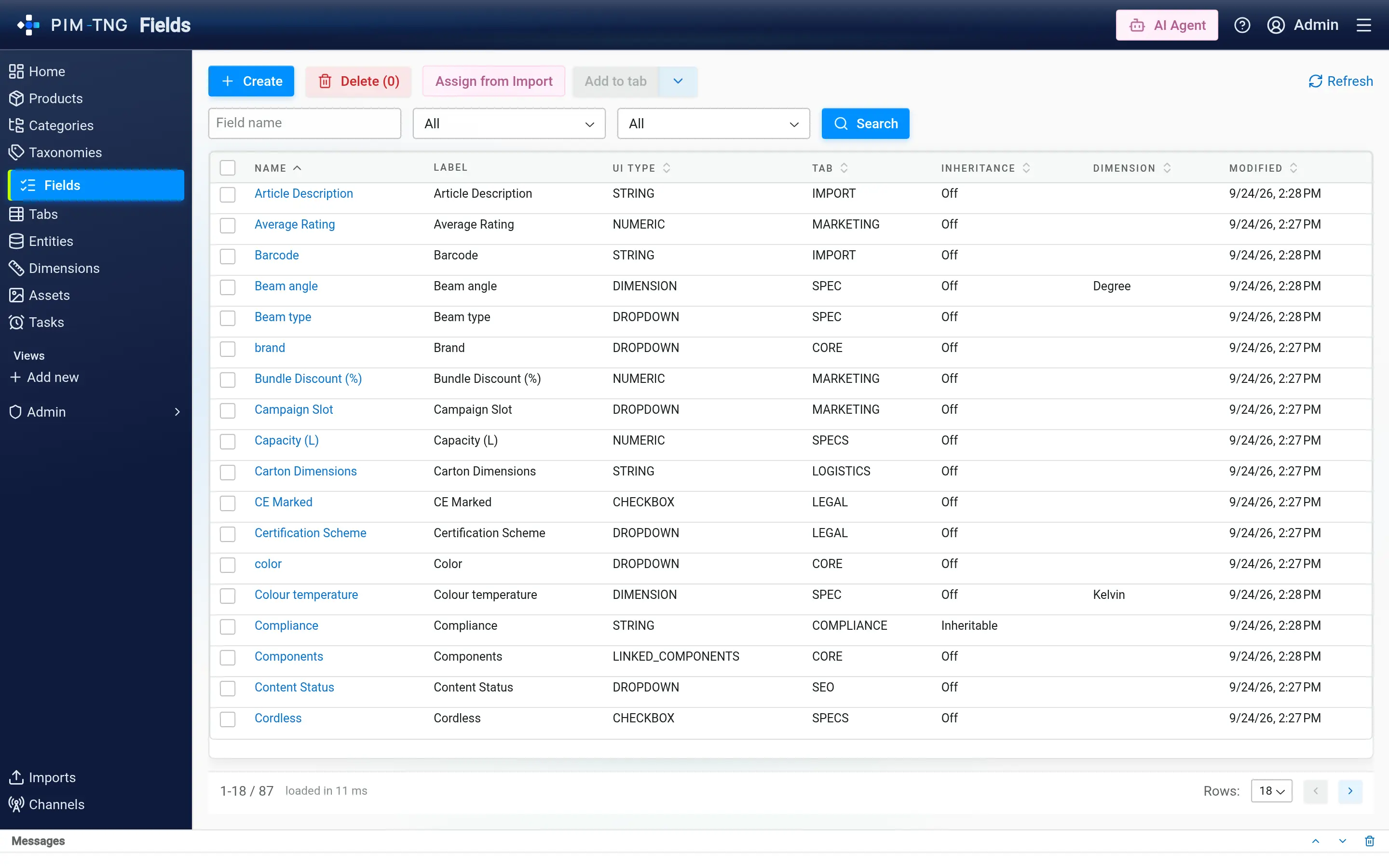Go to next page of fields

(1350, 791)
